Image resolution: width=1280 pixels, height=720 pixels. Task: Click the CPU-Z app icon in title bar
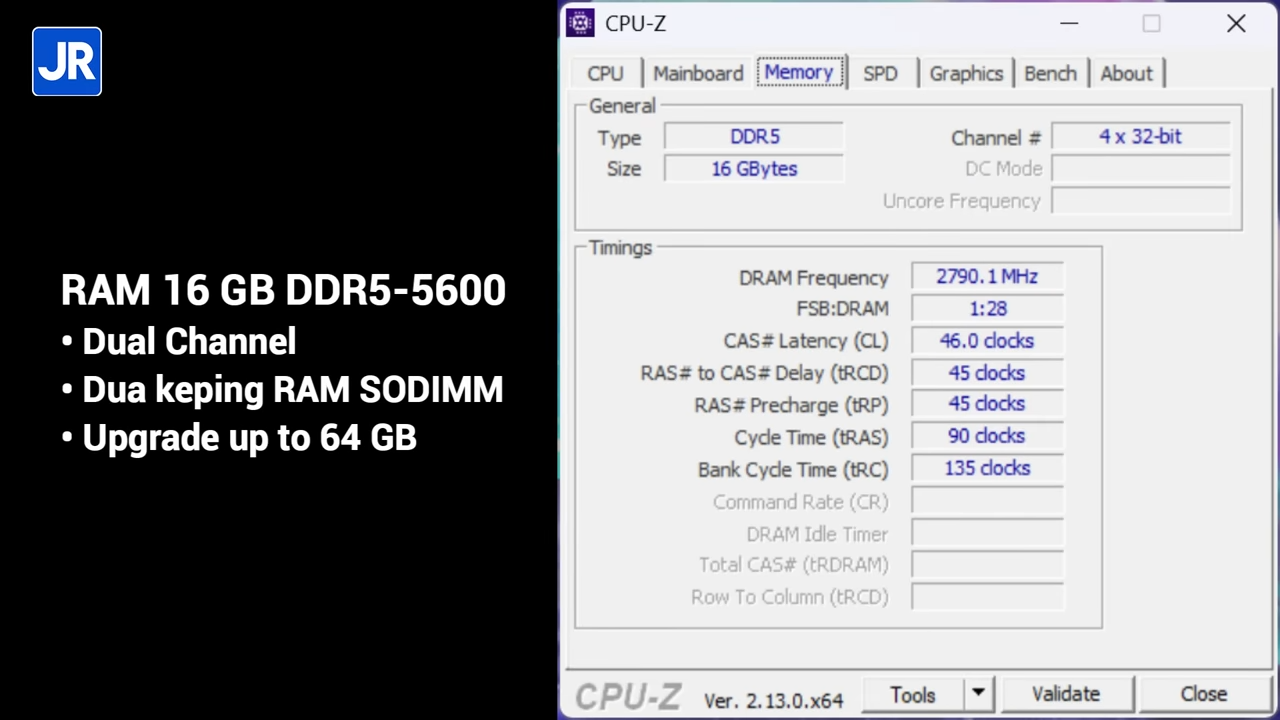(x=580, y=23)
